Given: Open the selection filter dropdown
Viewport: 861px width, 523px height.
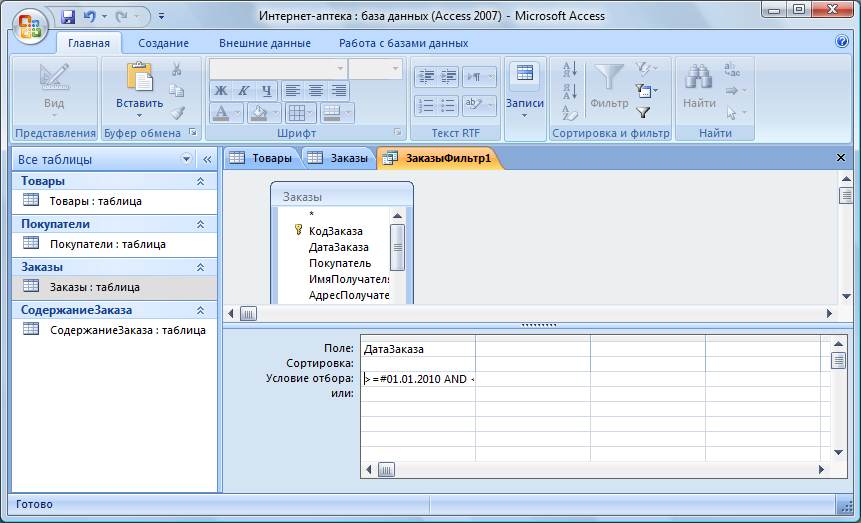Looking at the screenshot, I should click(646, 69).
